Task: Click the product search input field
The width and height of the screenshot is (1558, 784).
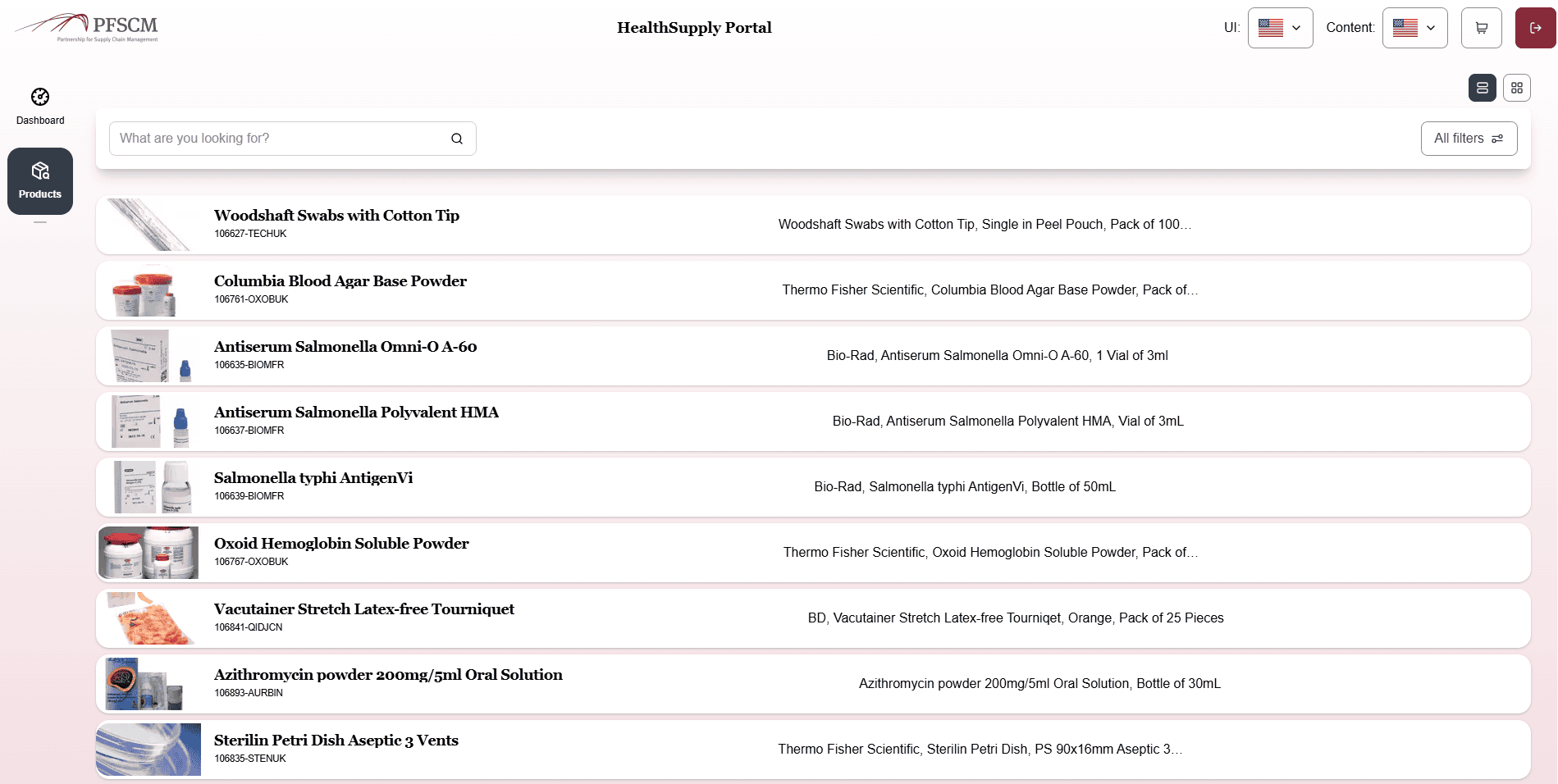Action: [x=279, y=138]
